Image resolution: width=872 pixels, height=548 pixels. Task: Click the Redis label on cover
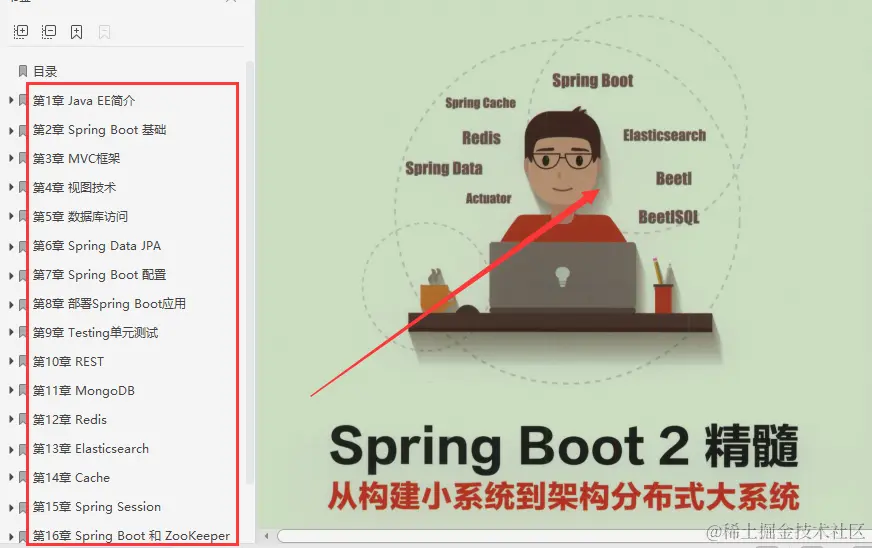[x=482, y=137]
